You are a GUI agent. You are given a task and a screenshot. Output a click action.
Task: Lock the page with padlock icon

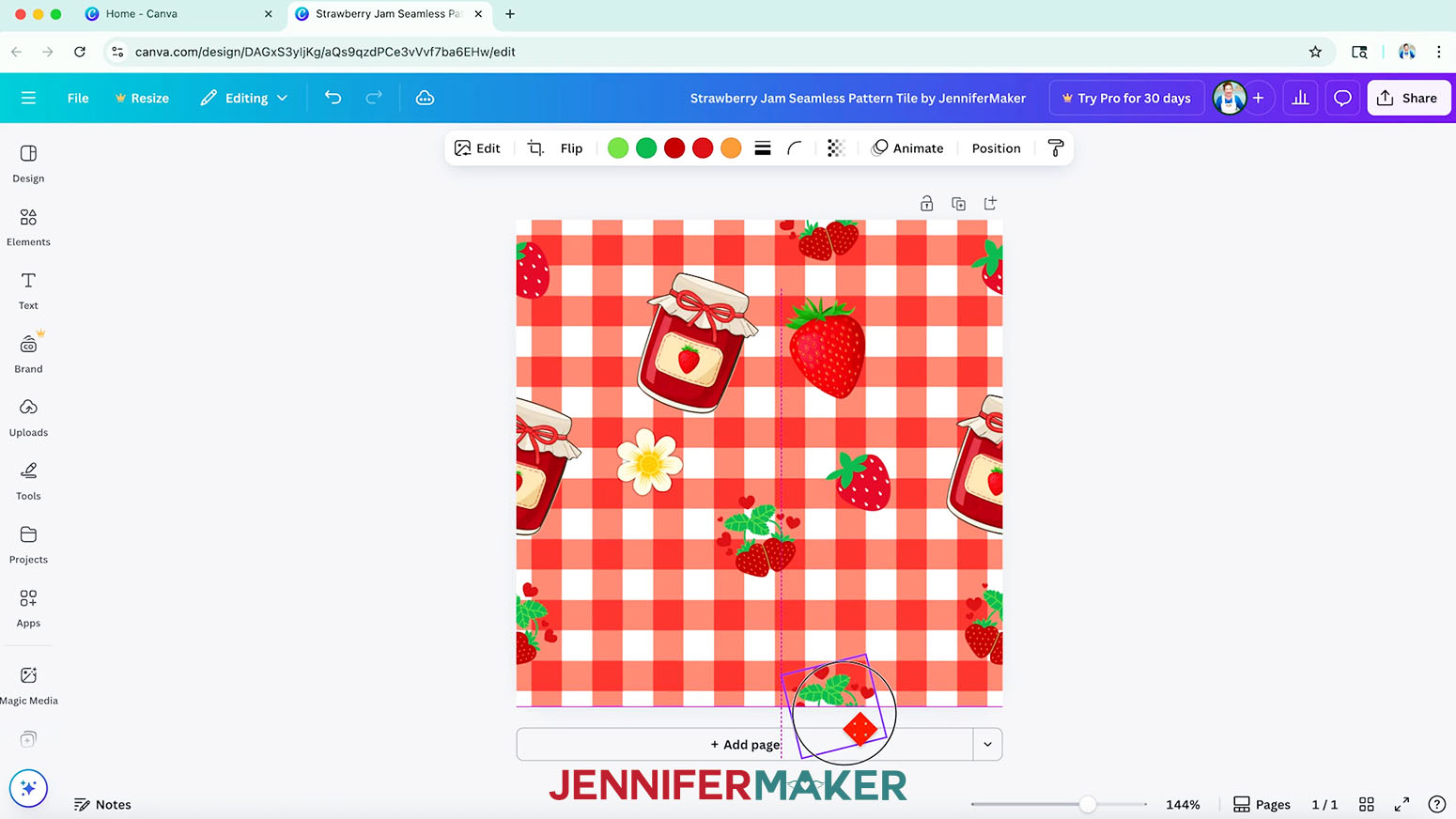[927, 204]
